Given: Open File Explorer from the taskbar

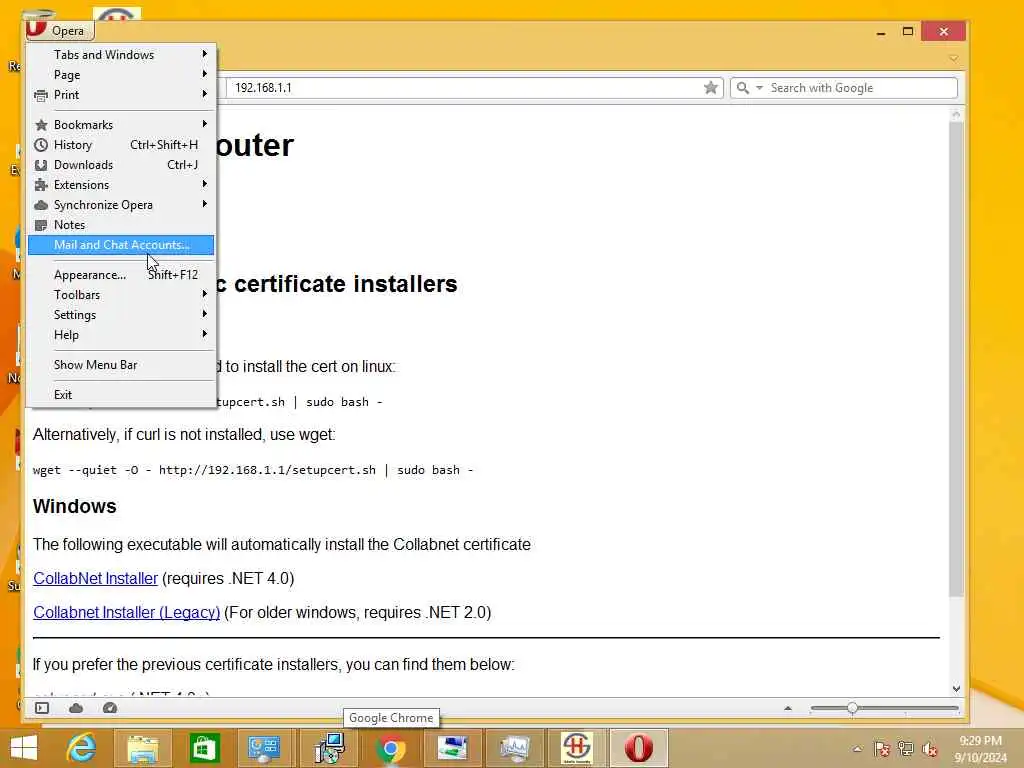Looking at the screenshot, I should click(x=142, y=748).
